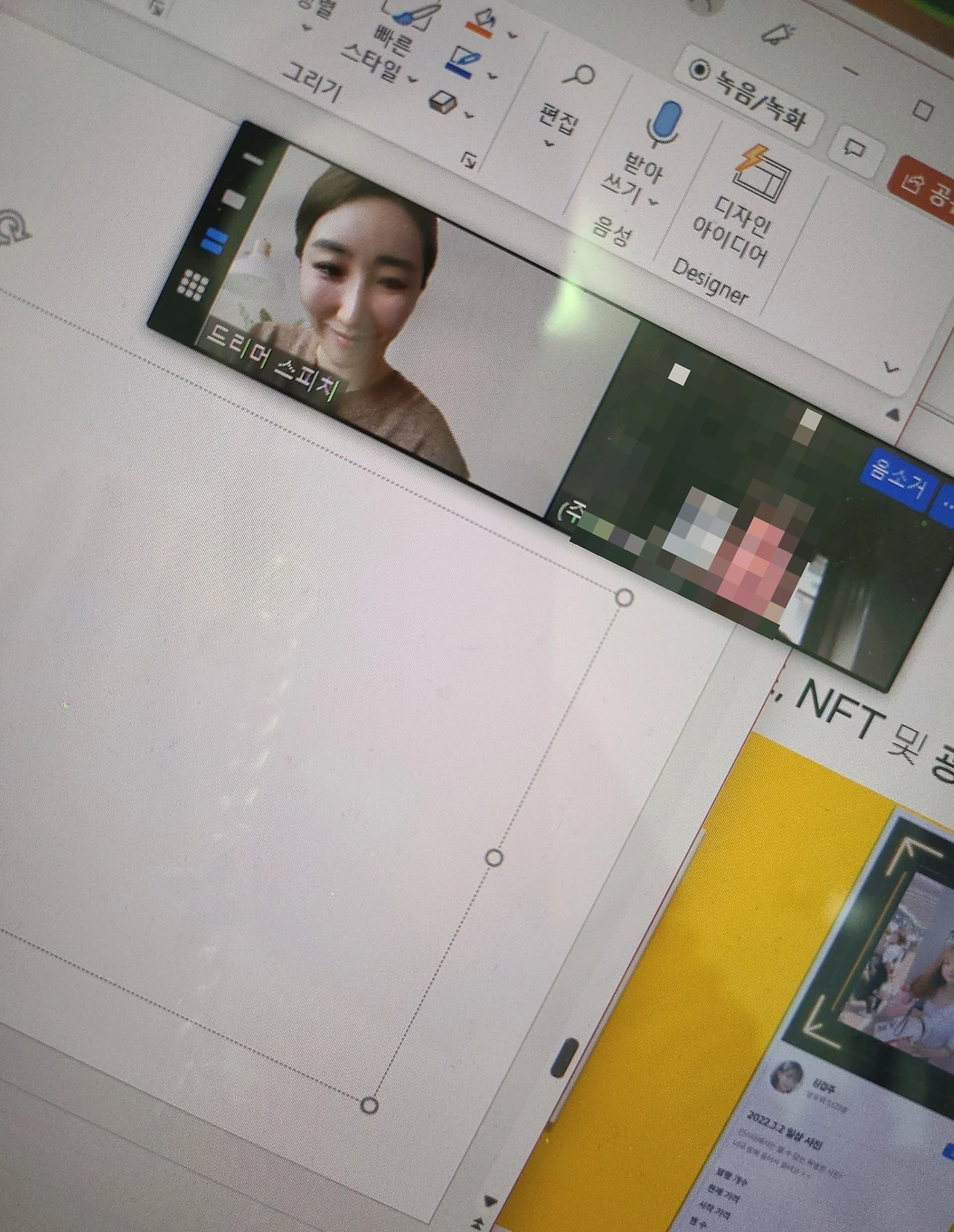Minimize the PowerPoint window

(850, 72)
